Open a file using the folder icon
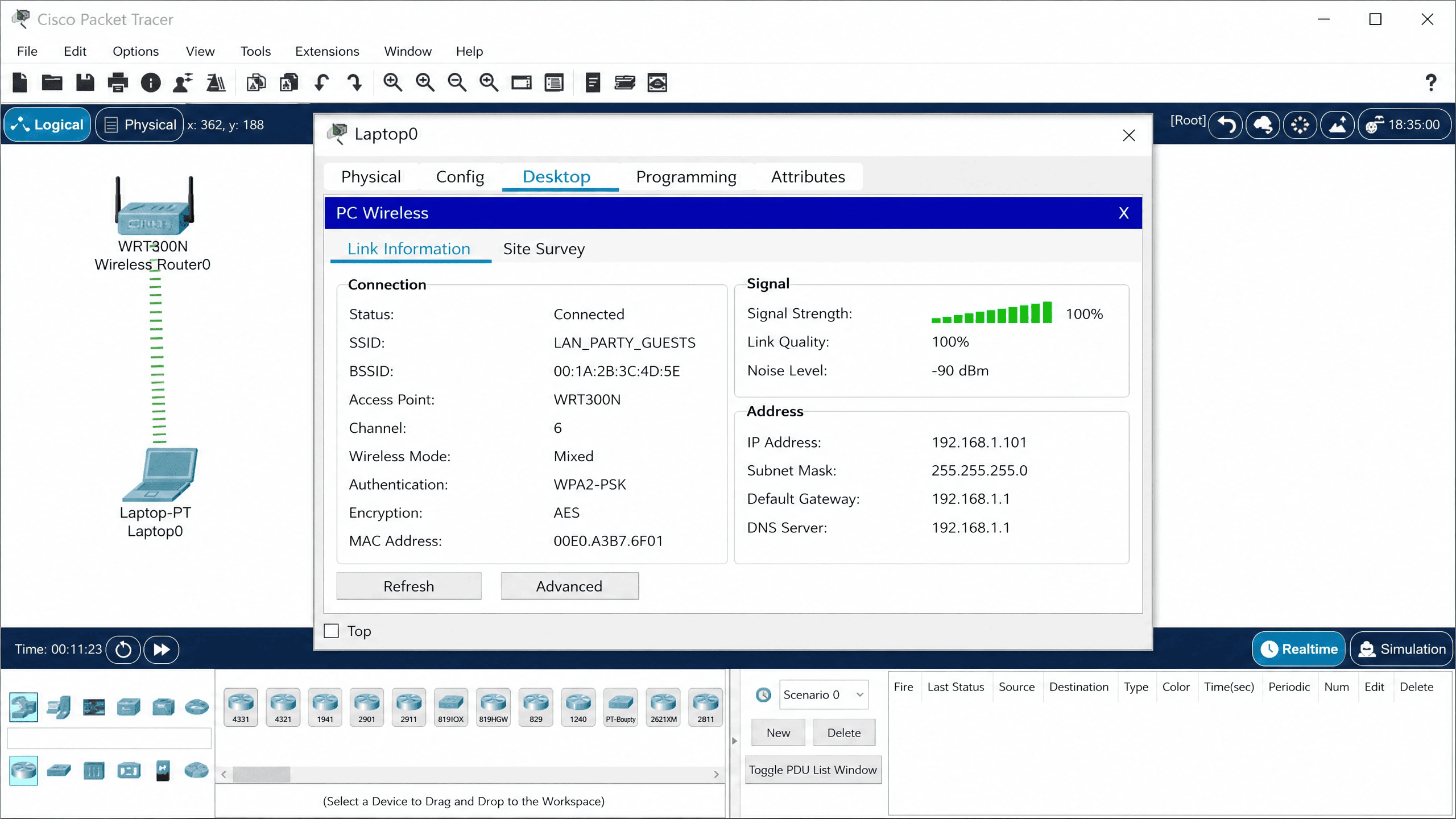1456x819 pixels. tap(52, 83)
